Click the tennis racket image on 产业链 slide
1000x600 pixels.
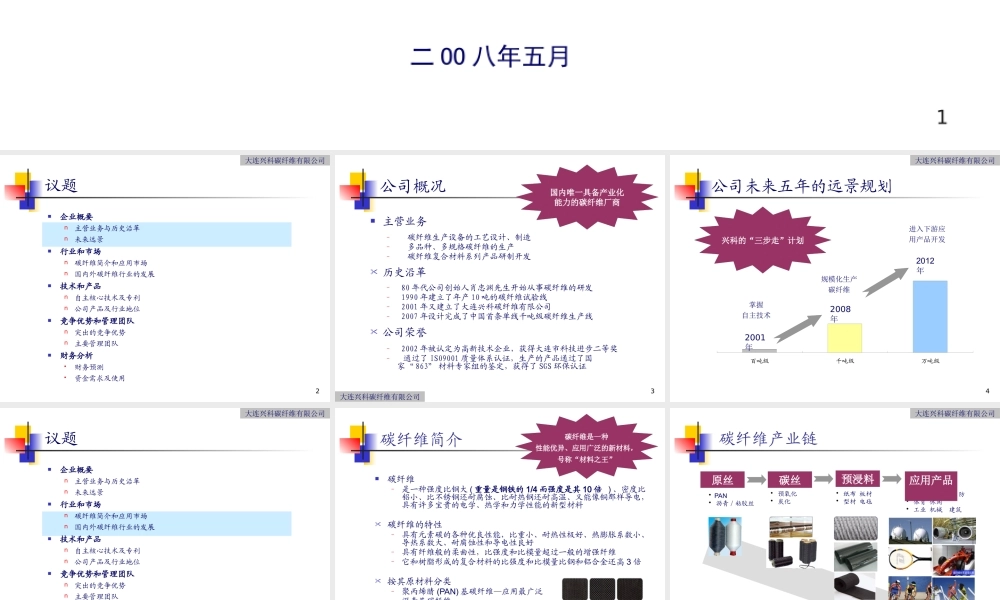tap(909, 559)
